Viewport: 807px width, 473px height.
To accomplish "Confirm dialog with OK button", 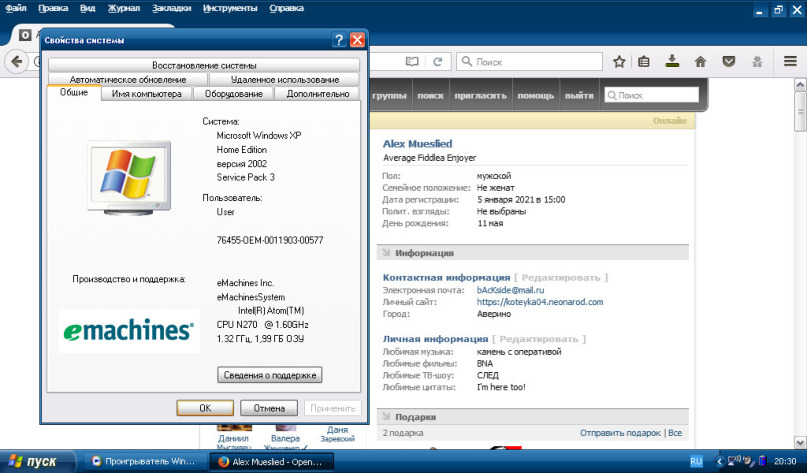I will pos(205,408).
